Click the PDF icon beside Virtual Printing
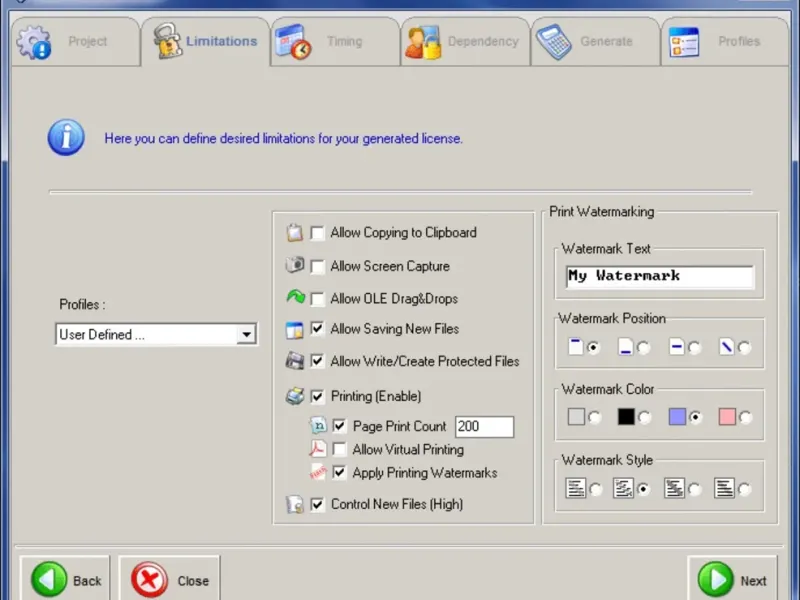Screen dimensions: 800x600 point(317,449)
